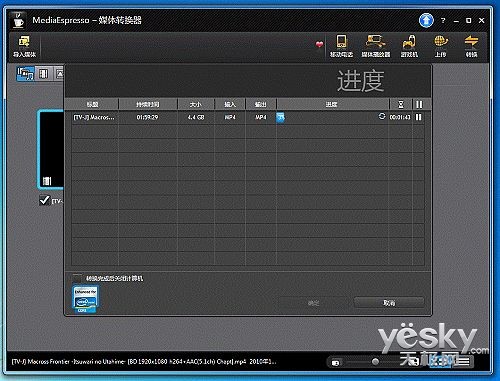Click the Convert (转换) arrows icon

(471, 46)
